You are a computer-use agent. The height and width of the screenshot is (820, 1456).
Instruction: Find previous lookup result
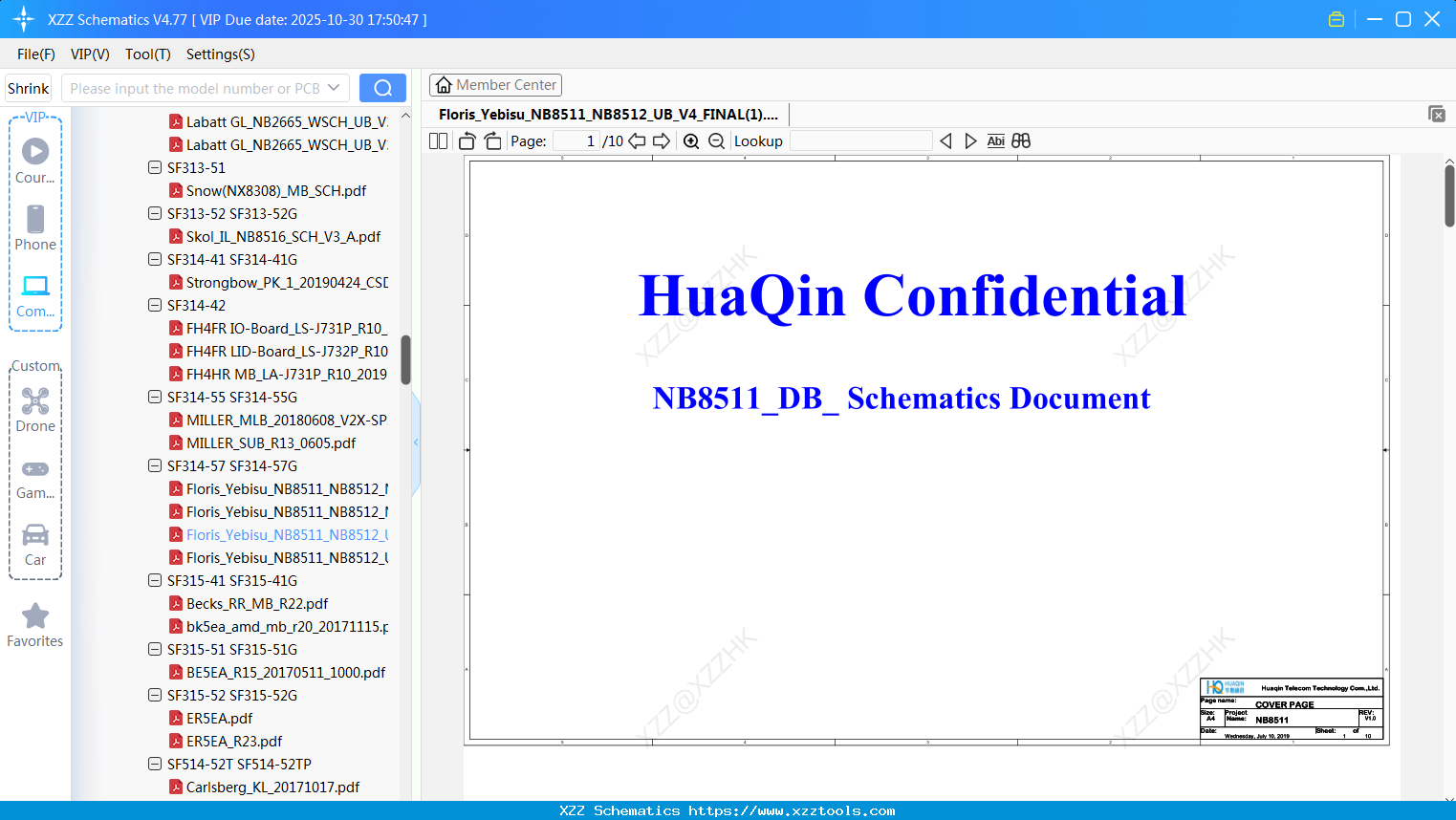coord(945,140)
